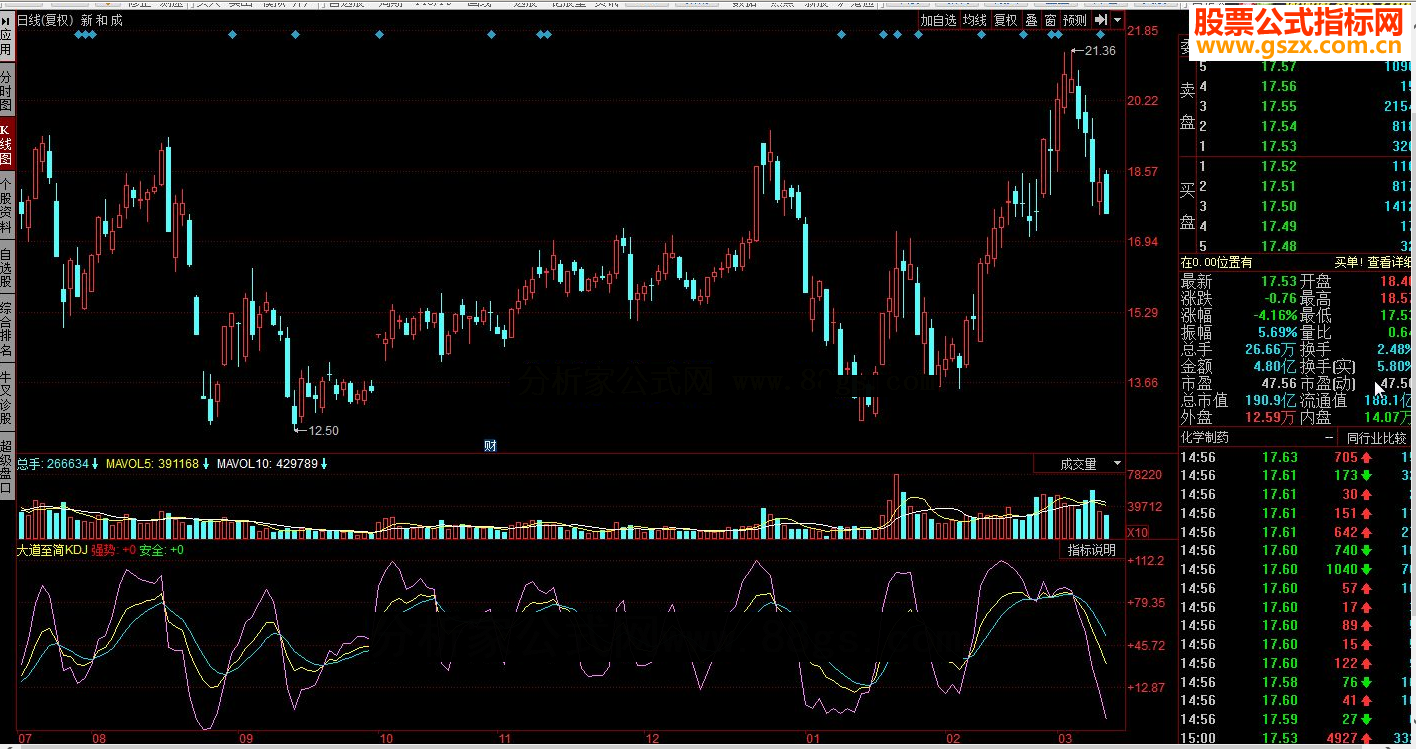Toggle the 复权 price adjustment button
The width and height of the screenshot is (1416, 749).
click(x=1005, y=20)
